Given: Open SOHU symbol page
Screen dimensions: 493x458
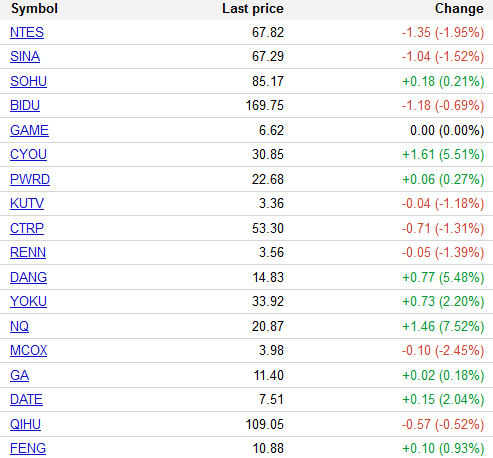Looking at the screenshot, I should (28, 81).
